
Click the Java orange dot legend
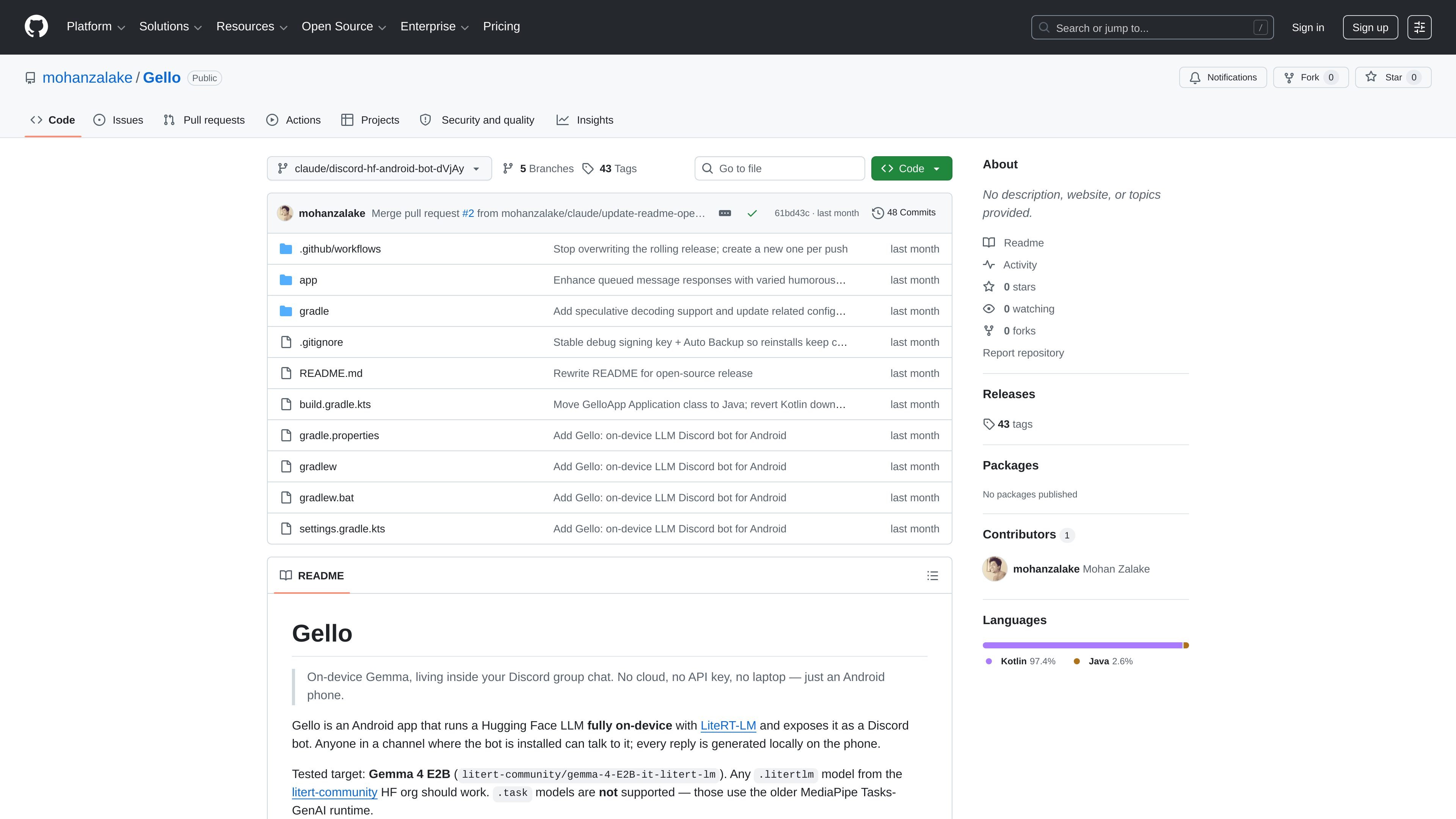[x=1077, y=661]
